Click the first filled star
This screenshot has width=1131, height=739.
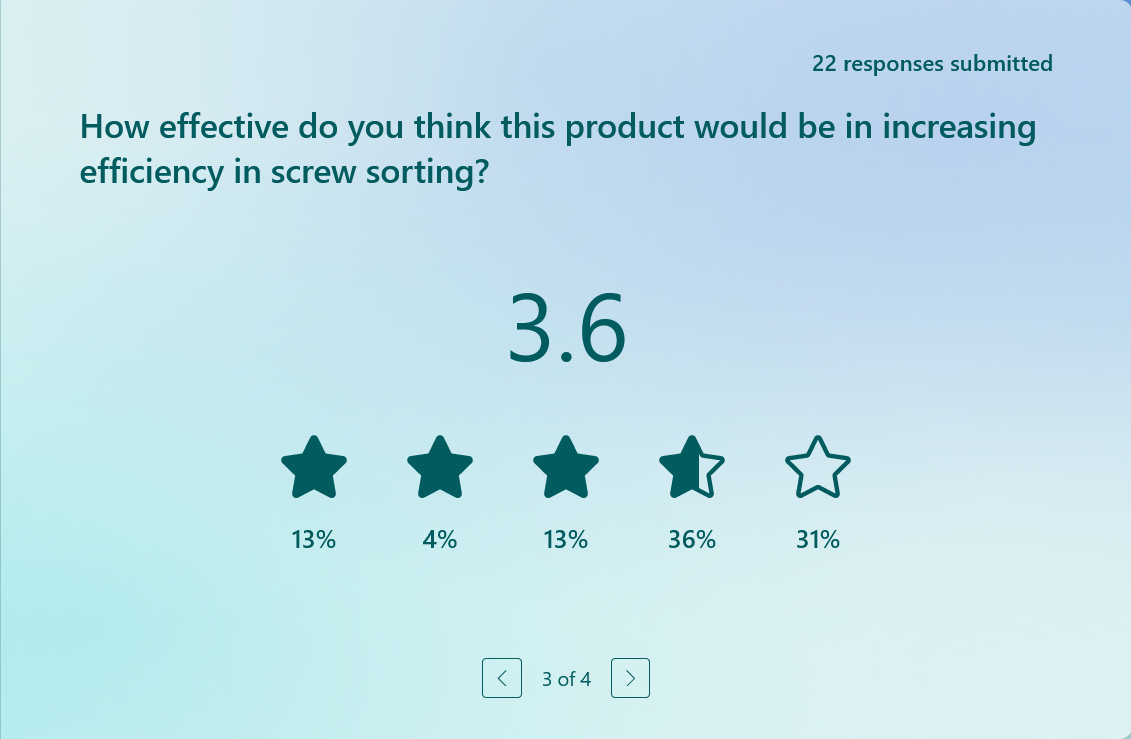click(x=314, y=468)
